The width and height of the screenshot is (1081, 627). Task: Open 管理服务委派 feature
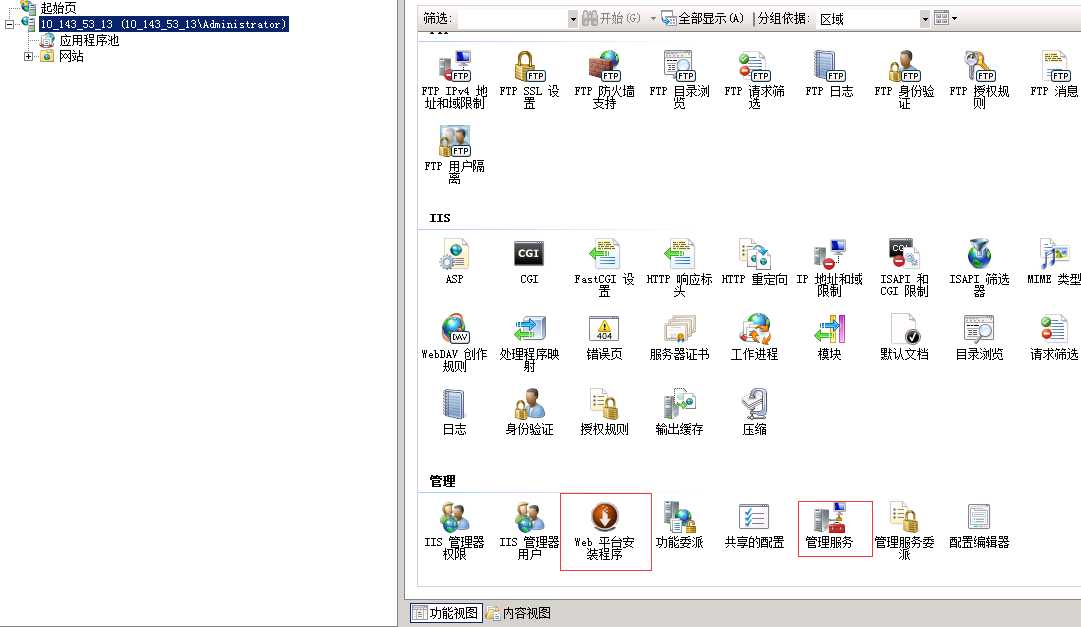point(905,531)
